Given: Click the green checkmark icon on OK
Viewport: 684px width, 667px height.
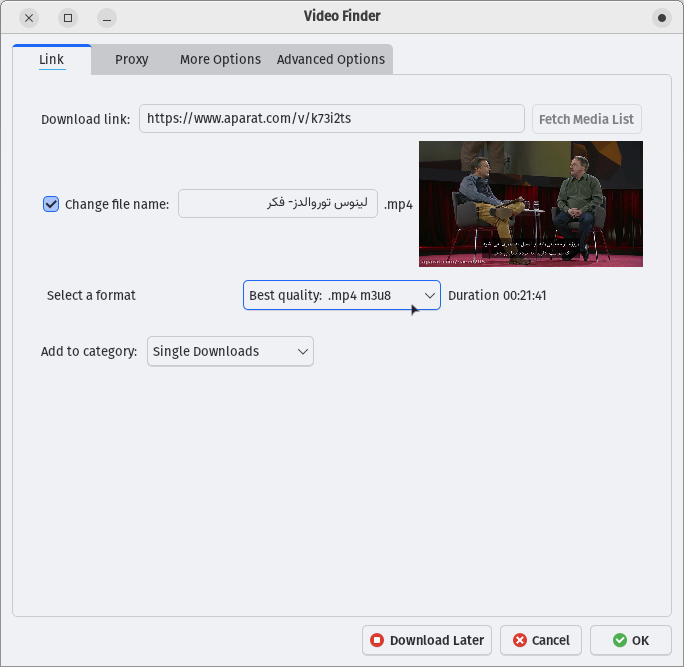Looking at the screenshot, I should pos(619,640).
